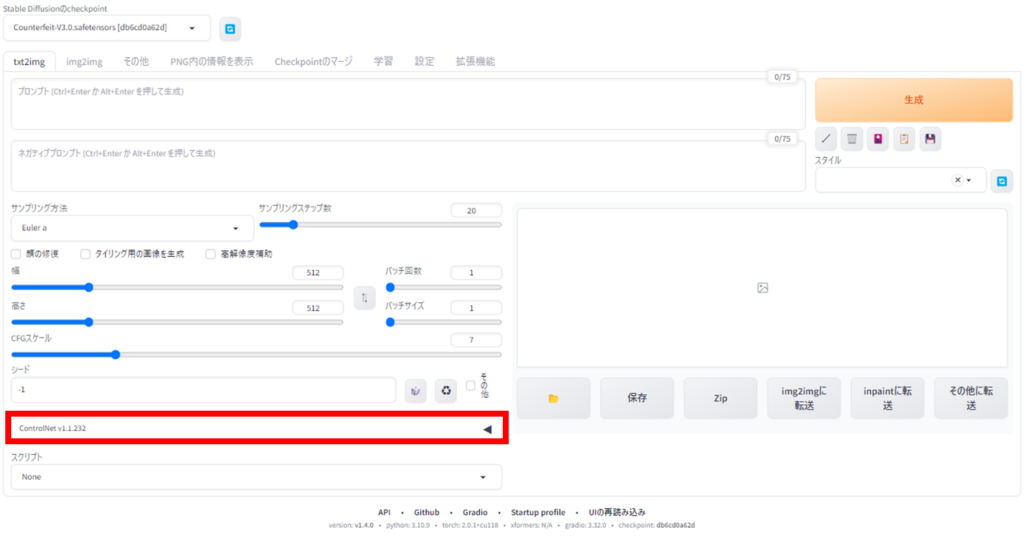
Task: Click the clipboard apply styles icon
Action: [904, 139]
